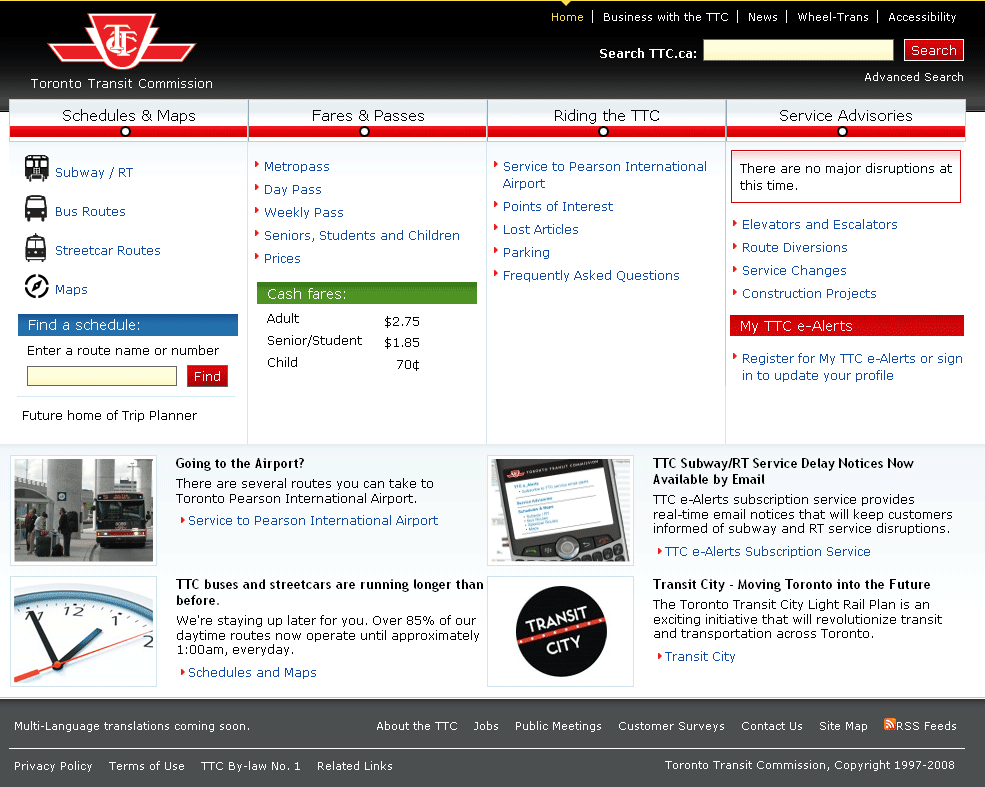This screenshot has height=787, width=985.
Task: Open Frequently Asked Questions
Action: click(591, 275)
